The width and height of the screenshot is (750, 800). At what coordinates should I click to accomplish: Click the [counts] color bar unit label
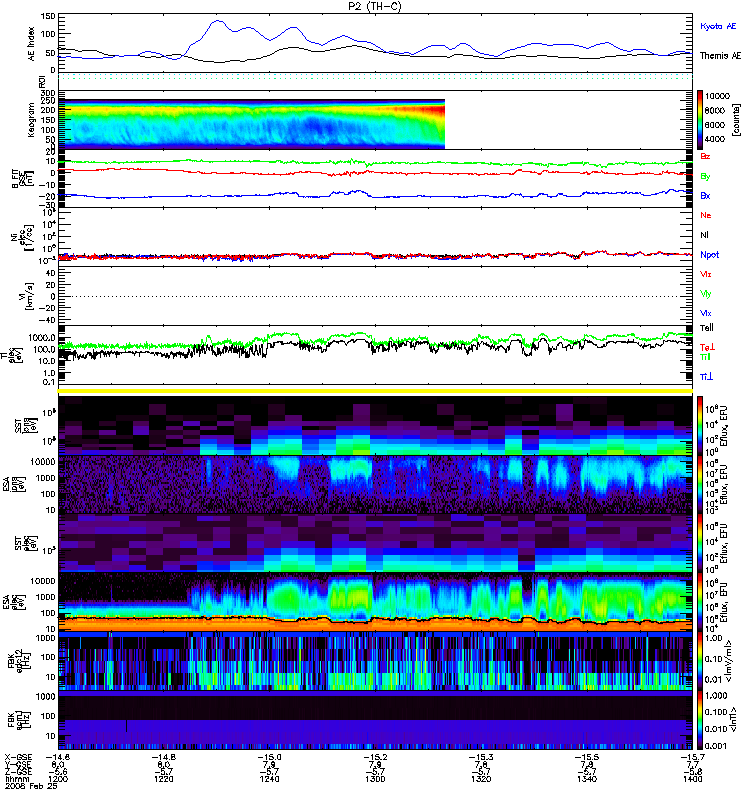pos(736,120)
